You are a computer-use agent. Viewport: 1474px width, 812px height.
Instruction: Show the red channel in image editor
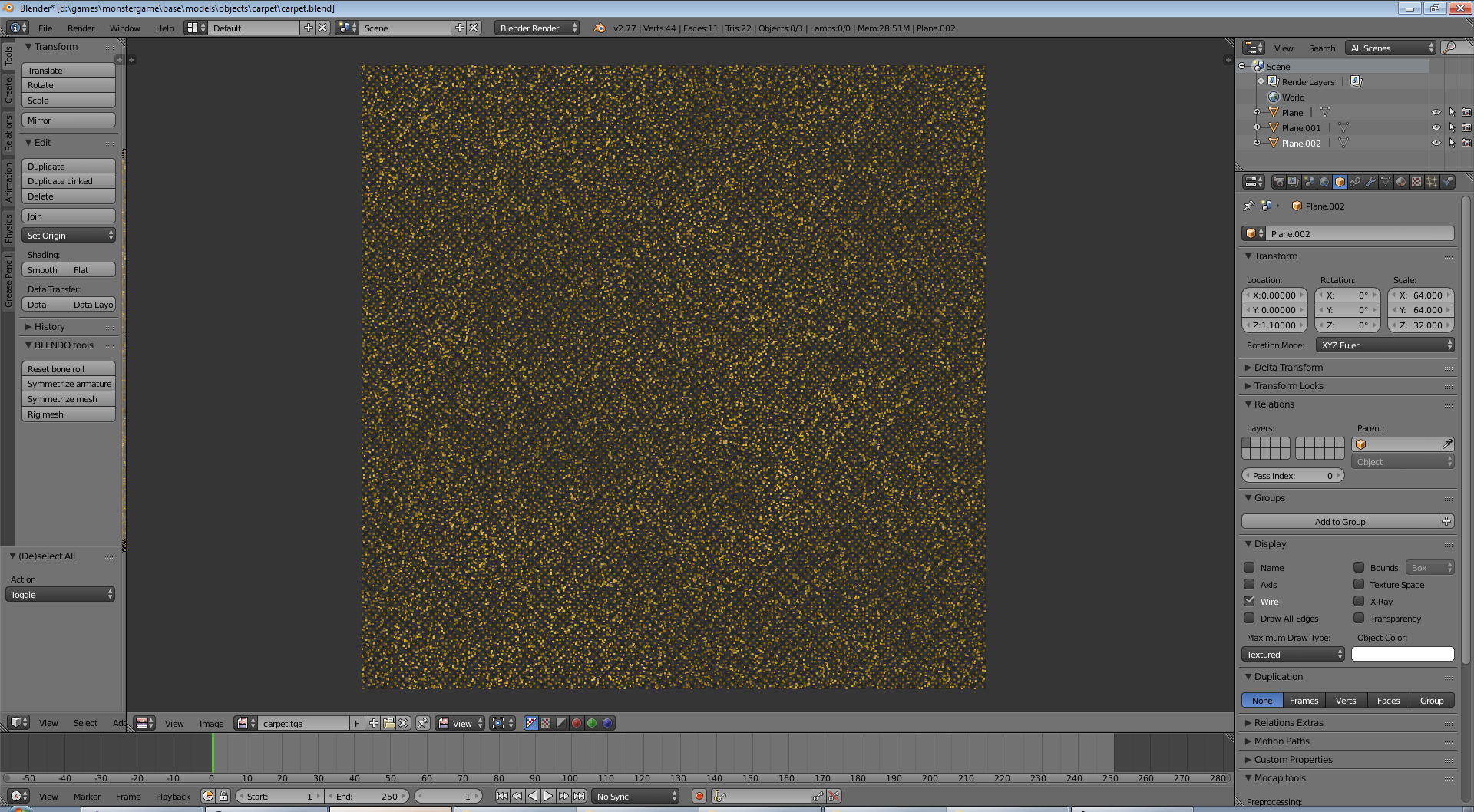pyautogui.click(x=577, y=723)
